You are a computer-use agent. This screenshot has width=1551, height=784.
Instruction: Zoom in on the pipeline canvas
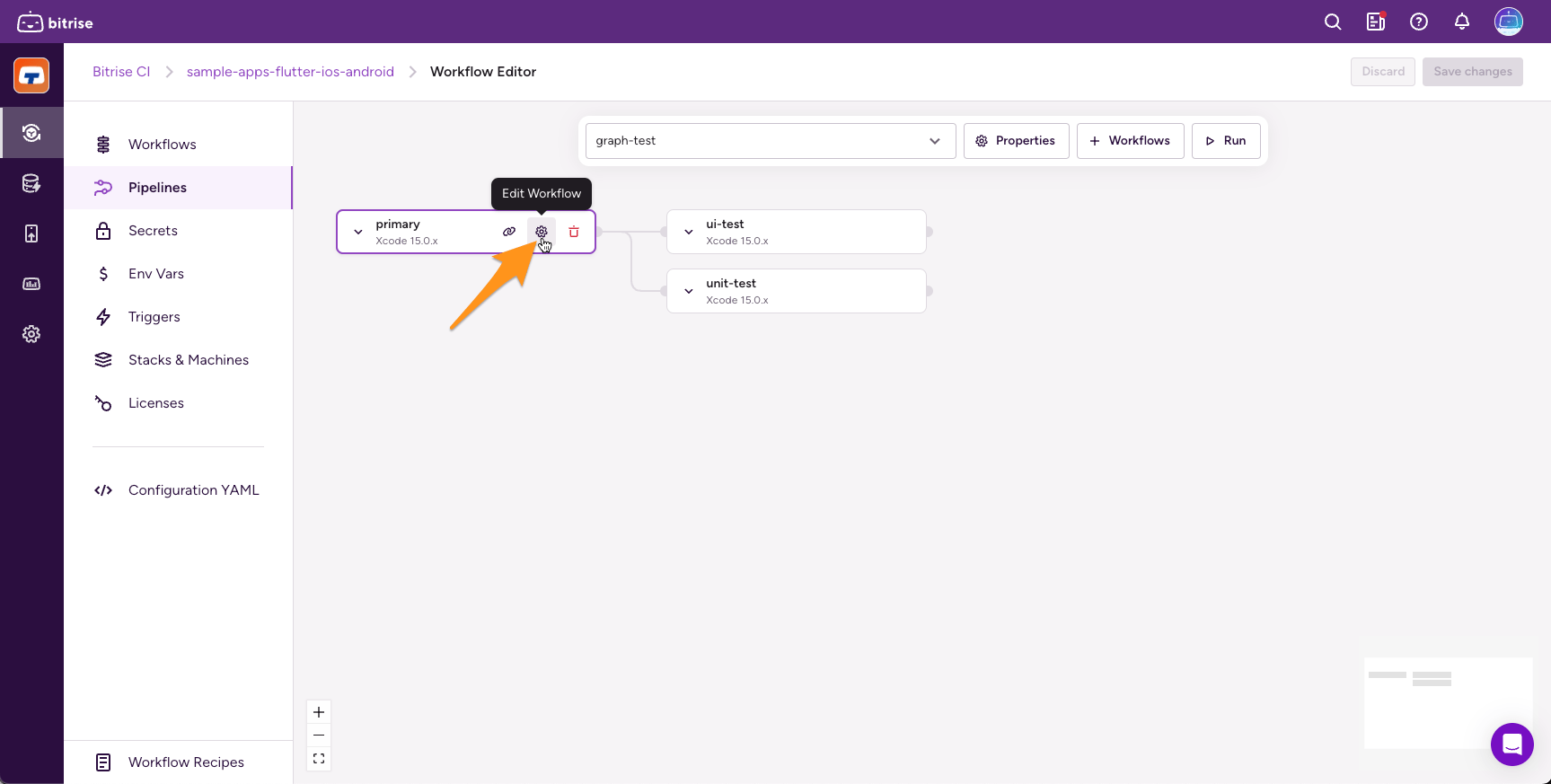[x=319, y=712]
